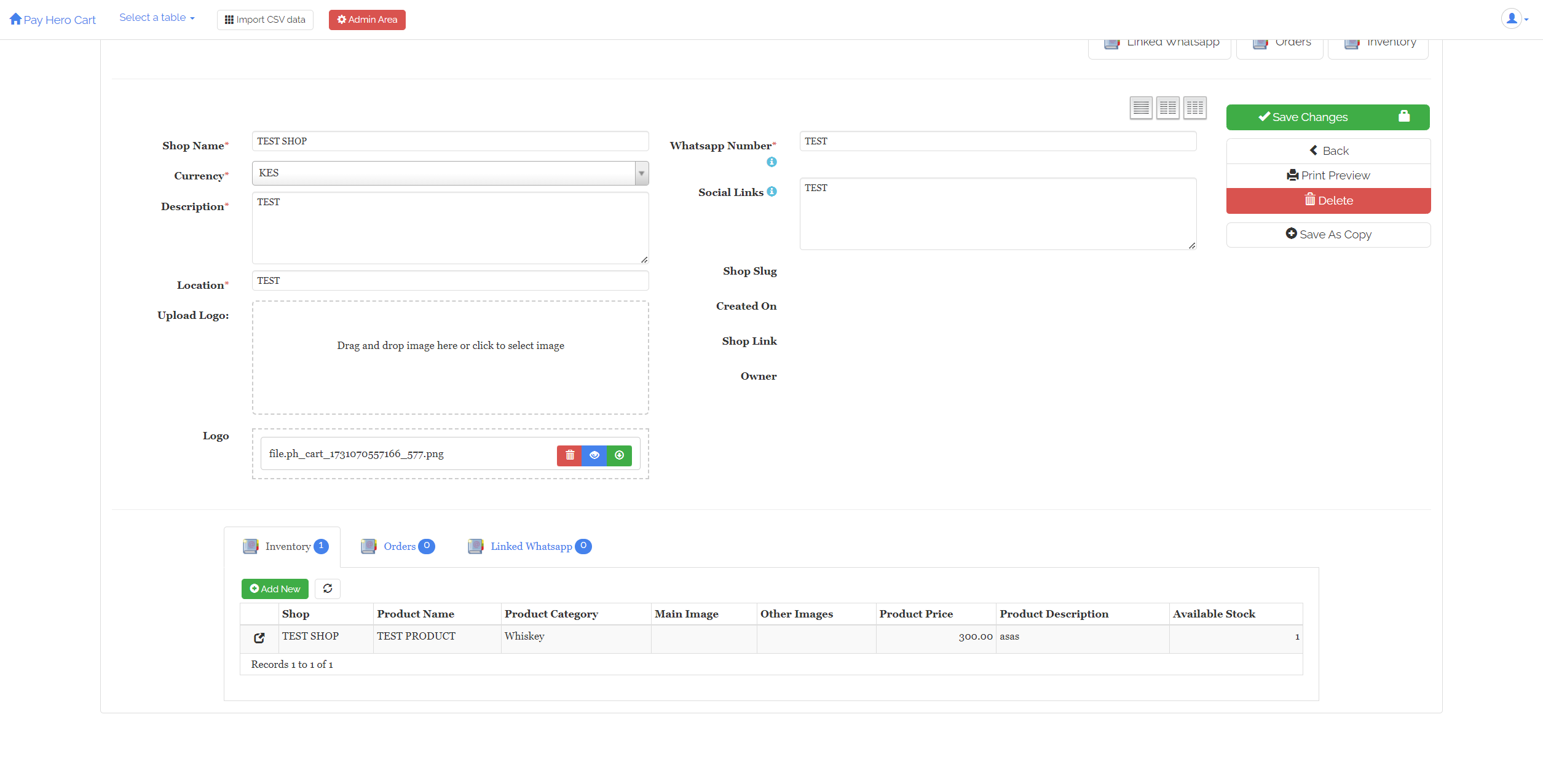Expand the Select a table menu
1543x784 pixels.
(157, 18)
